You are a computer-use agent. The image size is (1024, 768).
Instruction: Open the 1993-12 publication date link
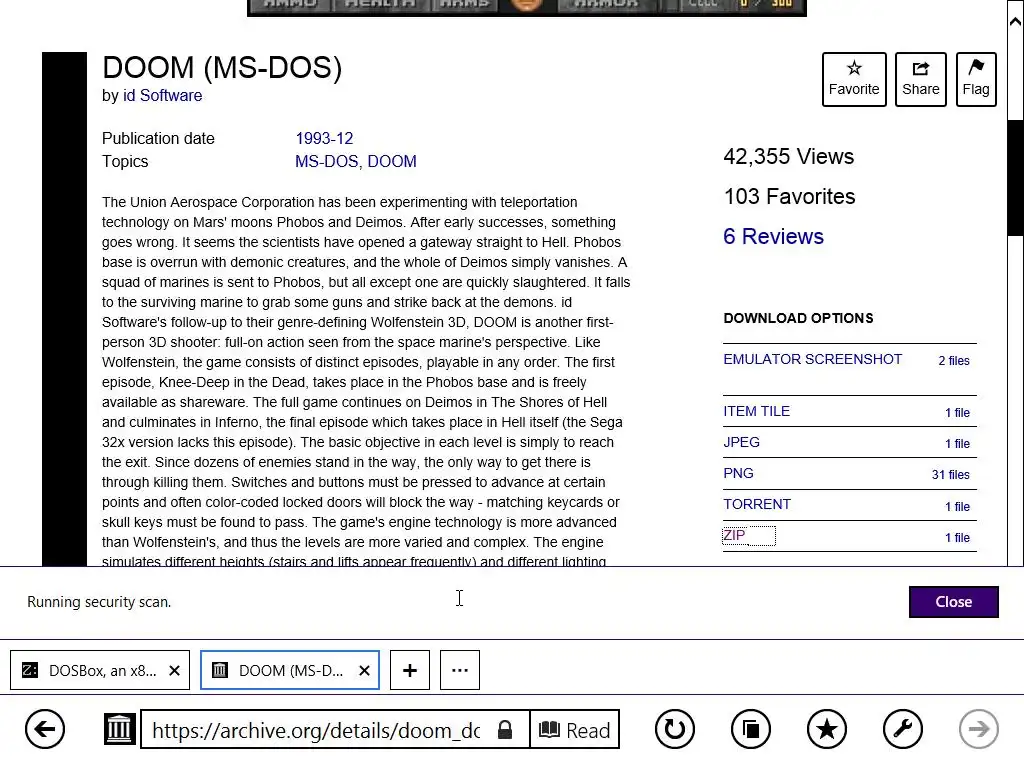point(324,138)
